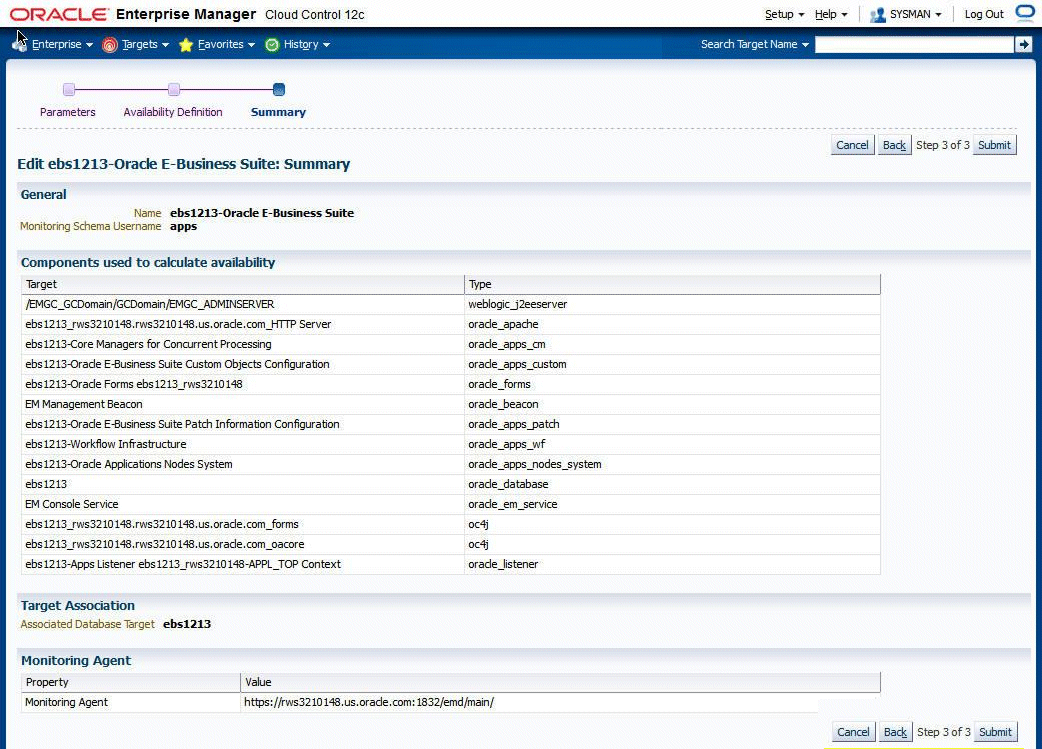Select Custom Objects Configuration target row

451,364
